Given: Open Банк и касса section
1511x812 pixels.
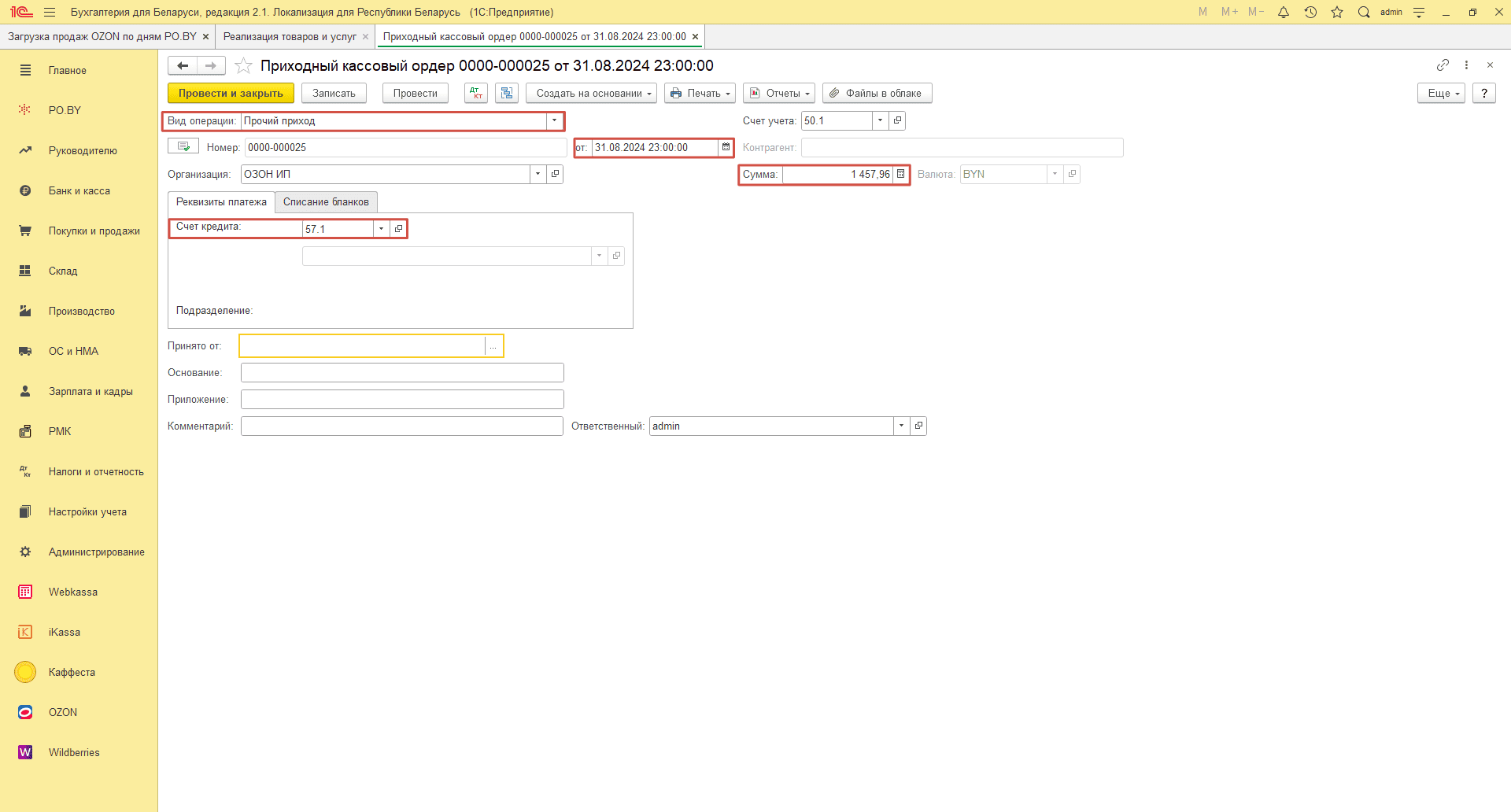Looking at the screenshot, I should tap(79, 190).
